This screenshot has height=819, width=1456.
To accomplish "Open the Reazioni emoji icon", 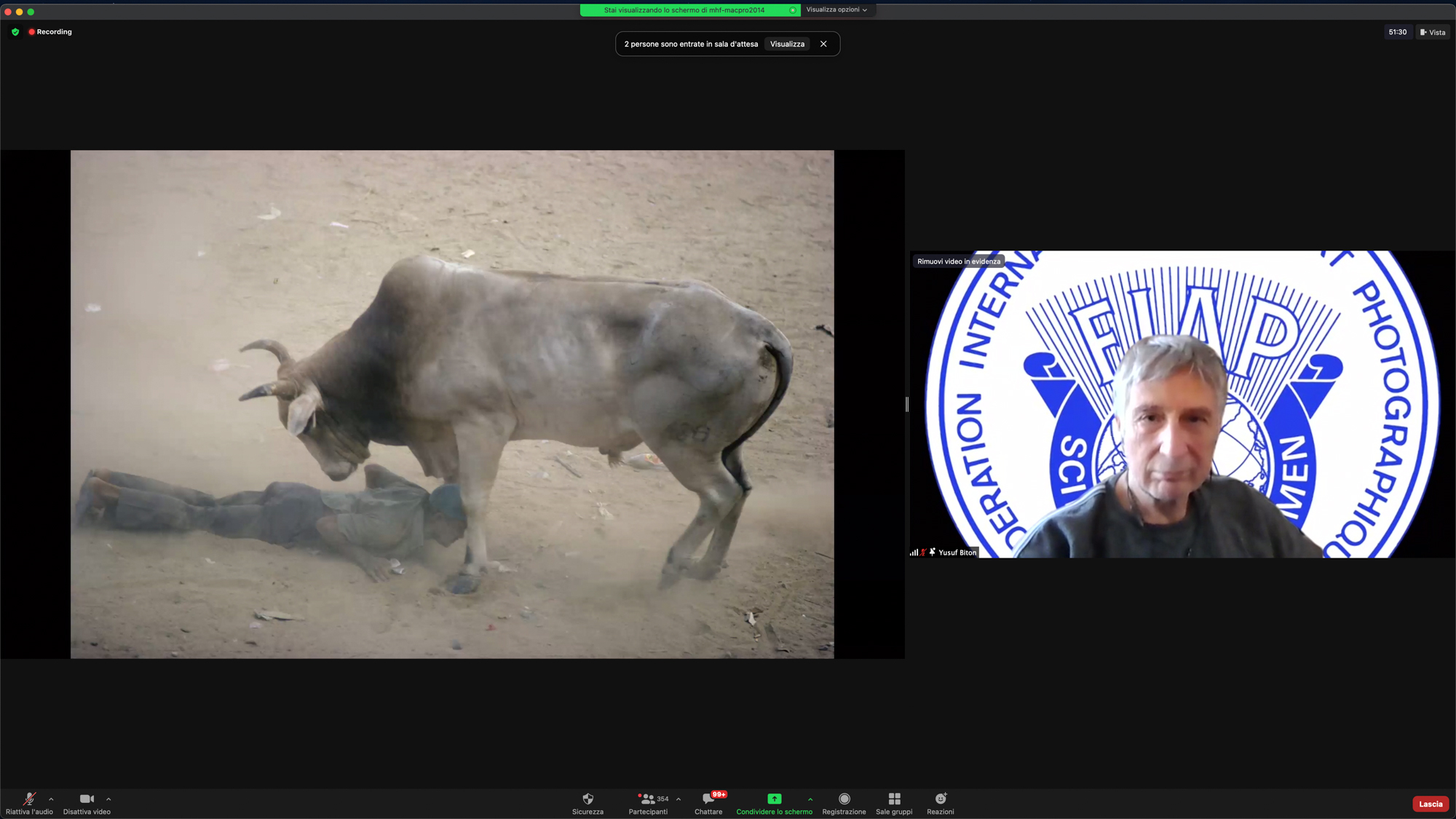I will [940, 799].
